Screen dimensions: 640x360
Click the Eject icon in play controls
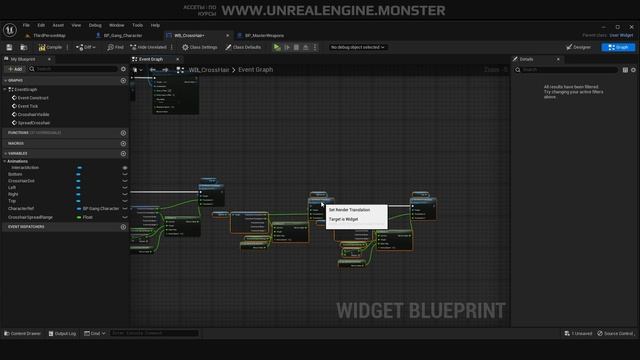pyautogui.click(x=306, y=47)
